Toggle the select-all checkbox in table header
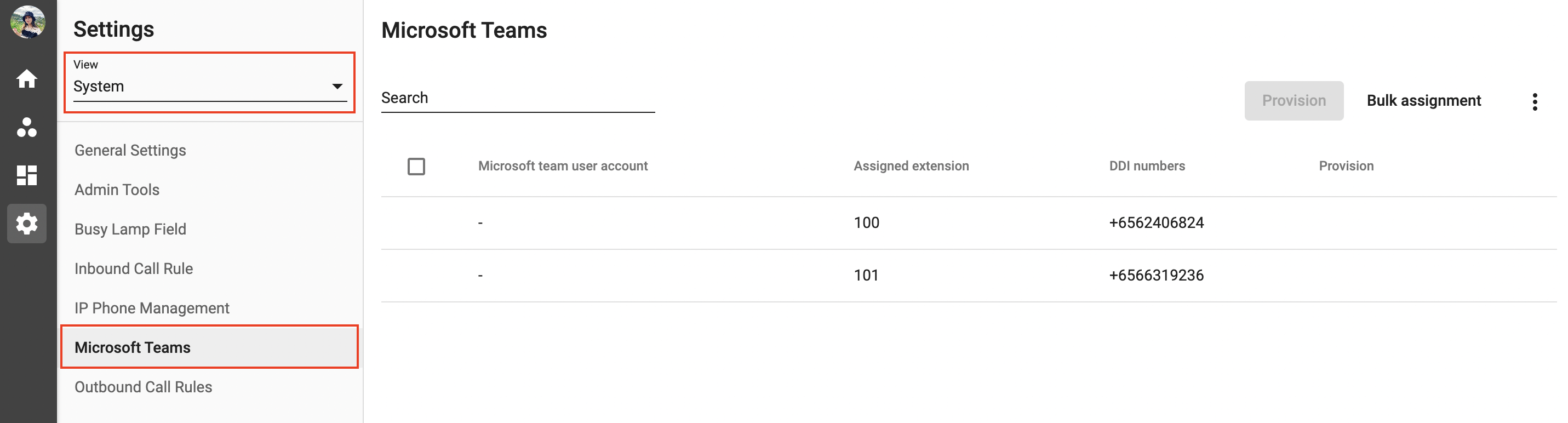 [416, 166]
